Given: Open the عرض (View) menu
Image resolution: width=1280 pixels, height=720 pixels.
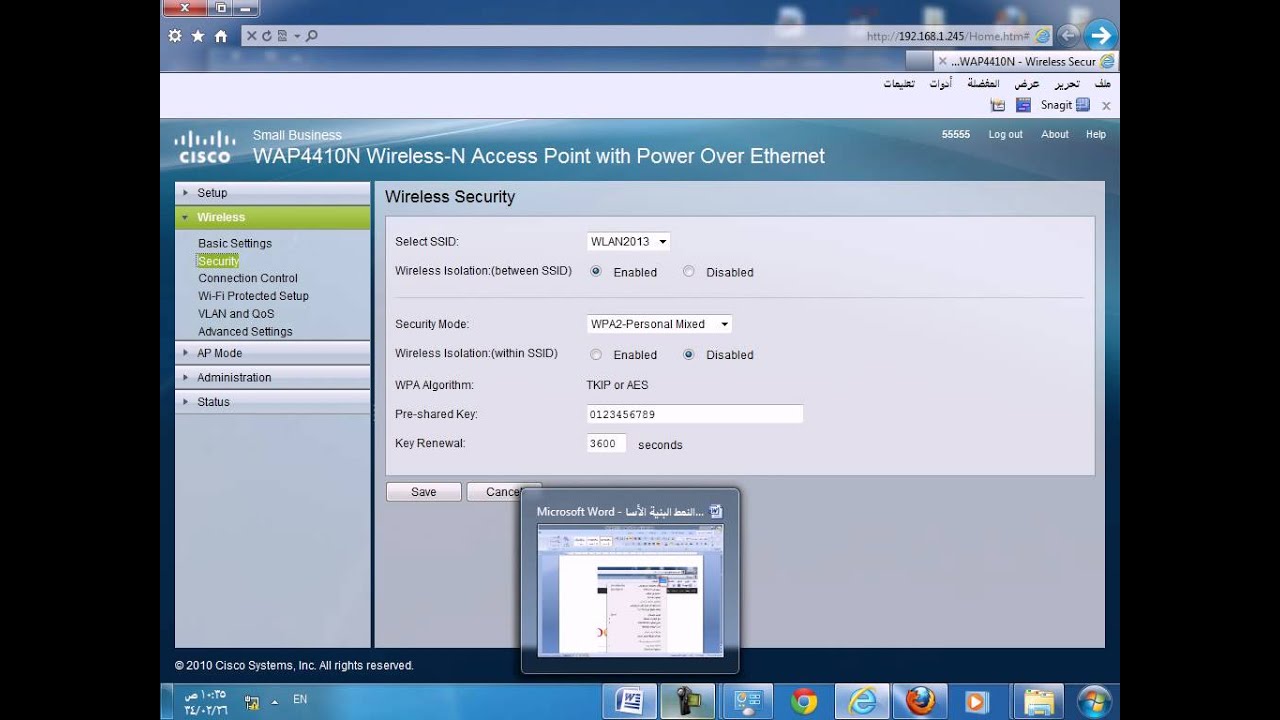Looking at the screenshot, I should click(1027, 84).
